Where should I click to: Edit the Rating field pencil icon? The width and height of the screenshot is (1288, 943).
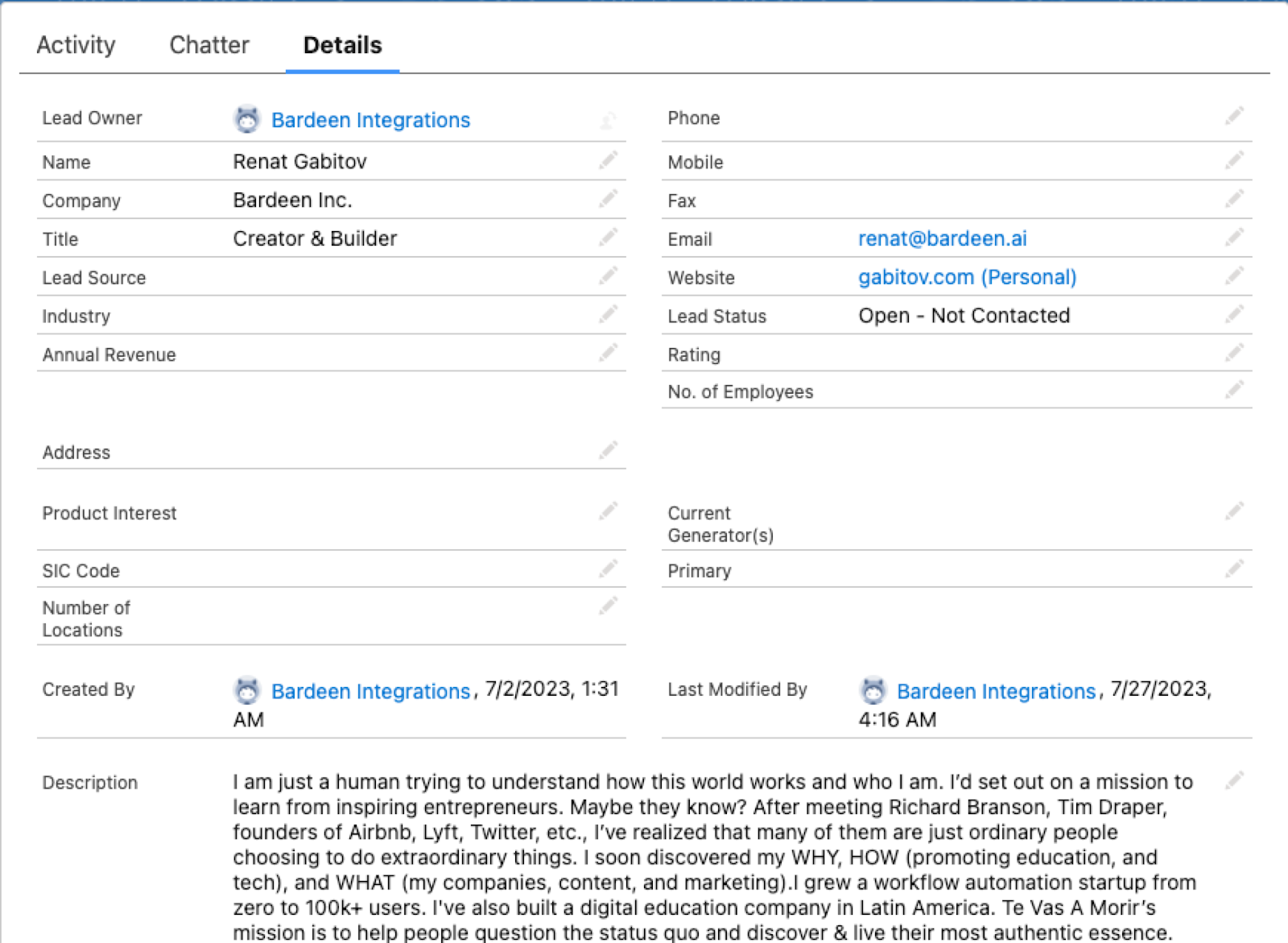pos(1234,353)
